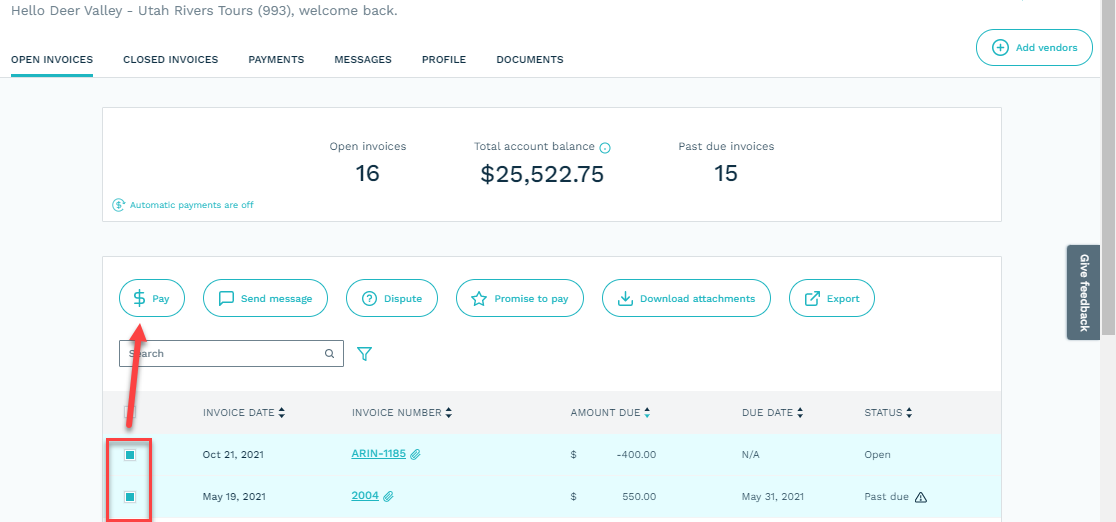Image resolution: width=1116 pixels, height=522 pixels.
Task: Open the Give feedback side tab
Action: coord(1084,292)
